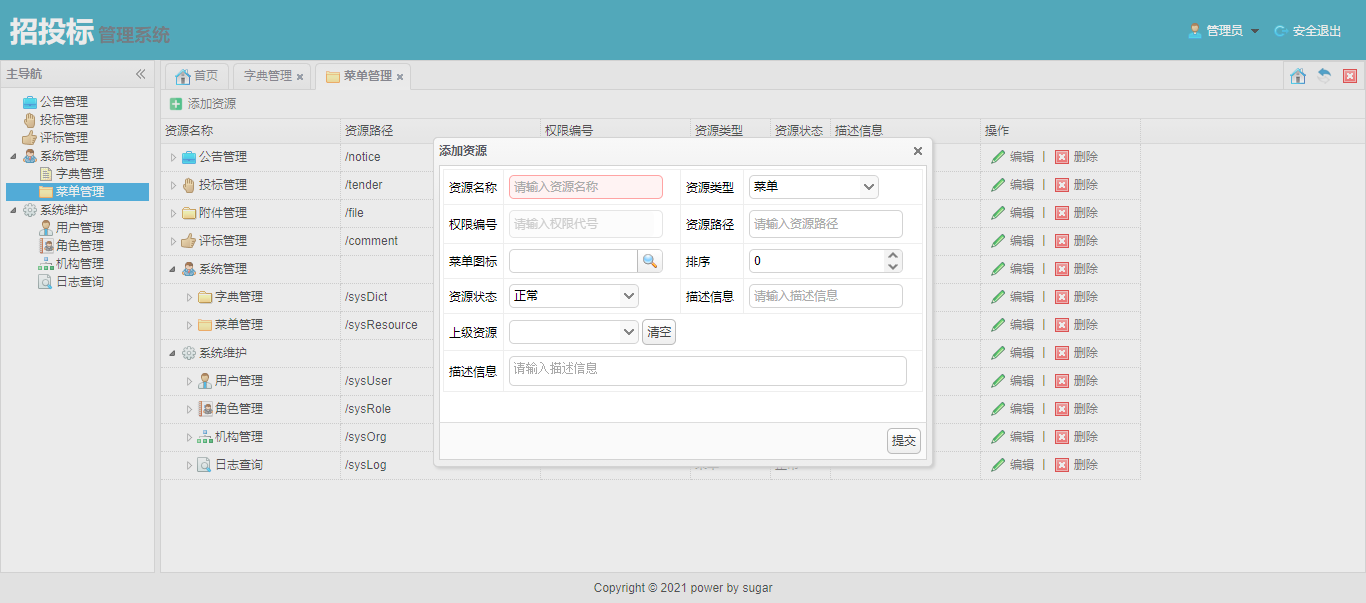Open the 管理员 dropdown arrow in header
1366x603 pixels.
1255,31
